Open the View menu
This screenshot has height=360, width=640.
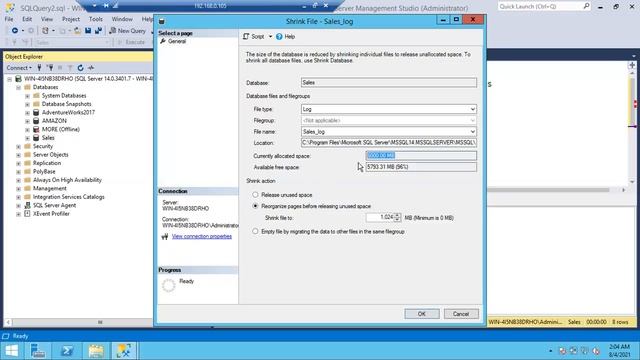(x=47, y=19)
